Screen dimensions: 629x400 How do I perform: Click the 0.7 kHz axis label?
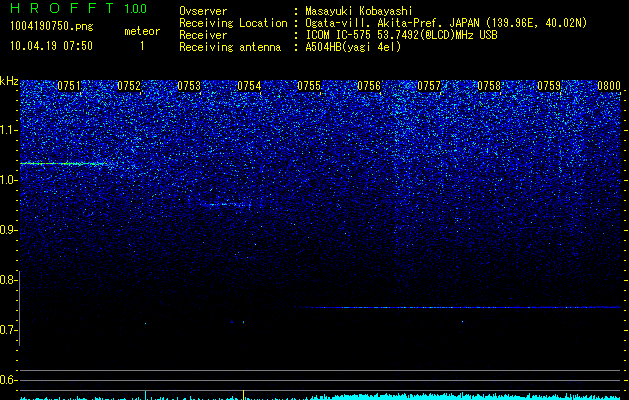[8, 330]
